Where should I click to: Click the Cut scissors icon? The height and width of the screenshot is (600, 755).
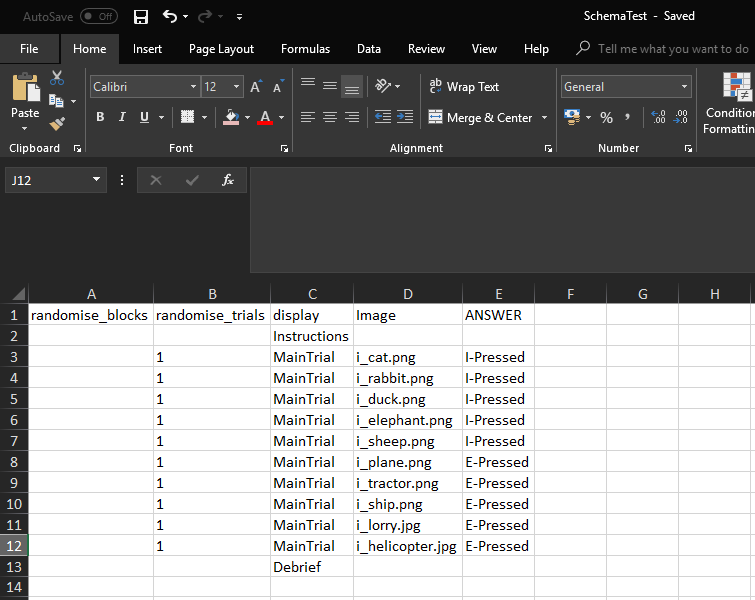tap(57, 78)
